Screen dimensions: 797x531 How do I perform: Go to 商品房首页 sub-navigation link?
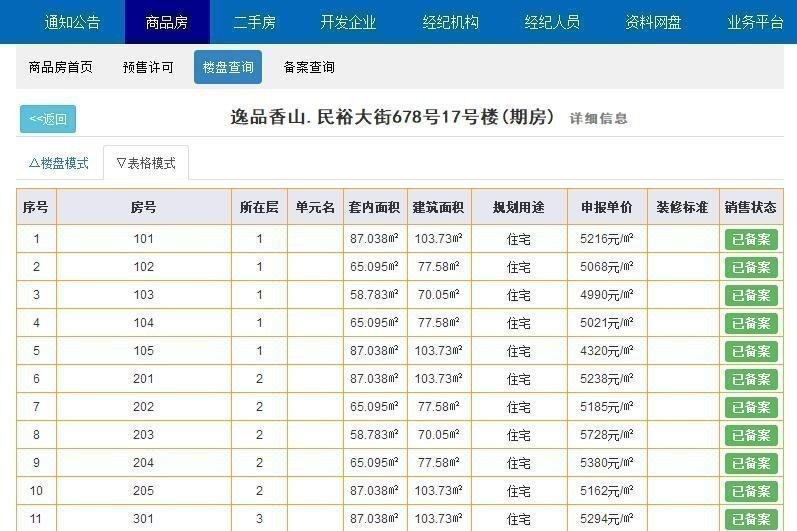pyautogui.click(x=60, y=67)
